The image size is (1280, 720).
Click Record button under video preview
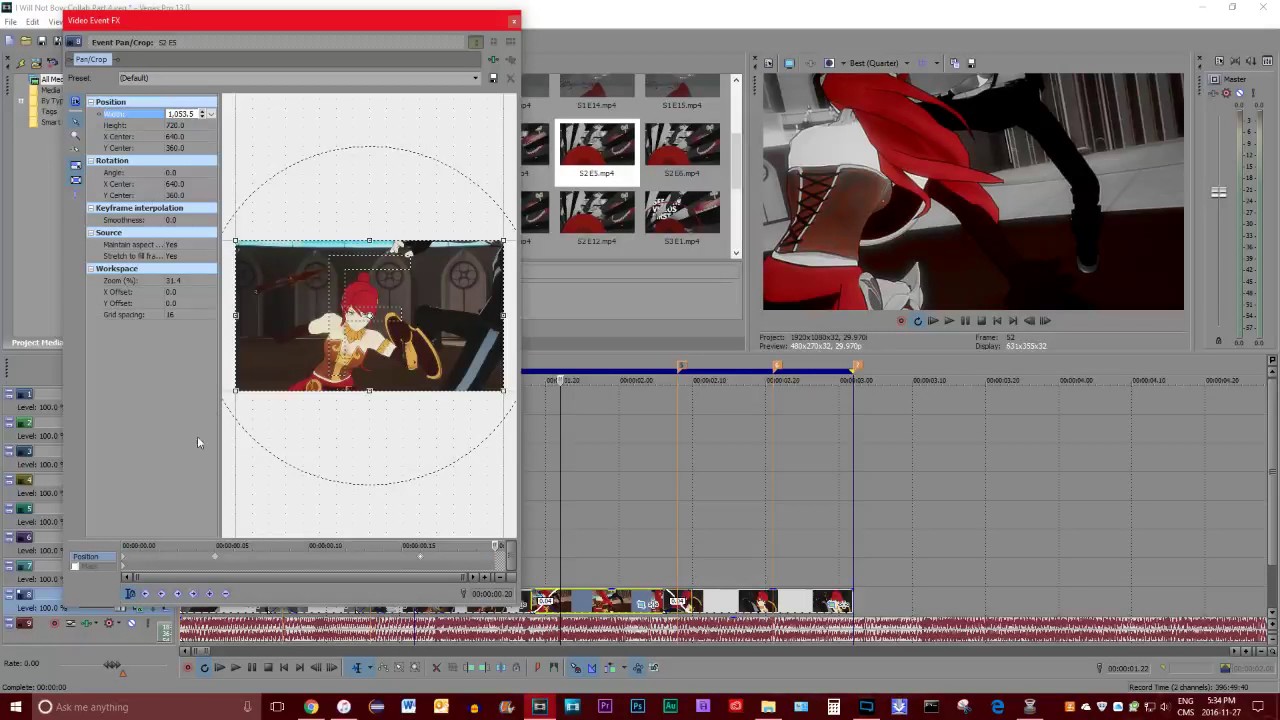point(901,321)
